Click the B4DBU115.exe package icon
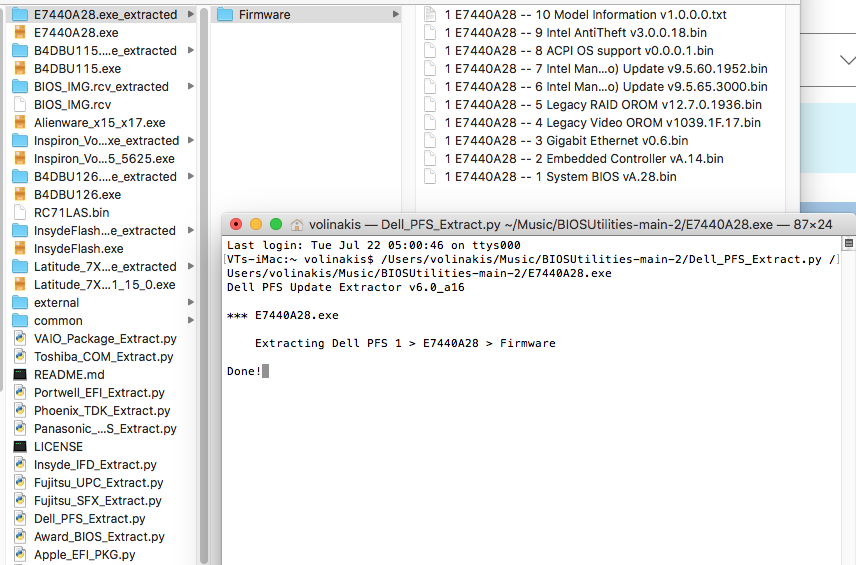Image resolution: width=856 pixels, height=565 pixels. coord(20,69)
